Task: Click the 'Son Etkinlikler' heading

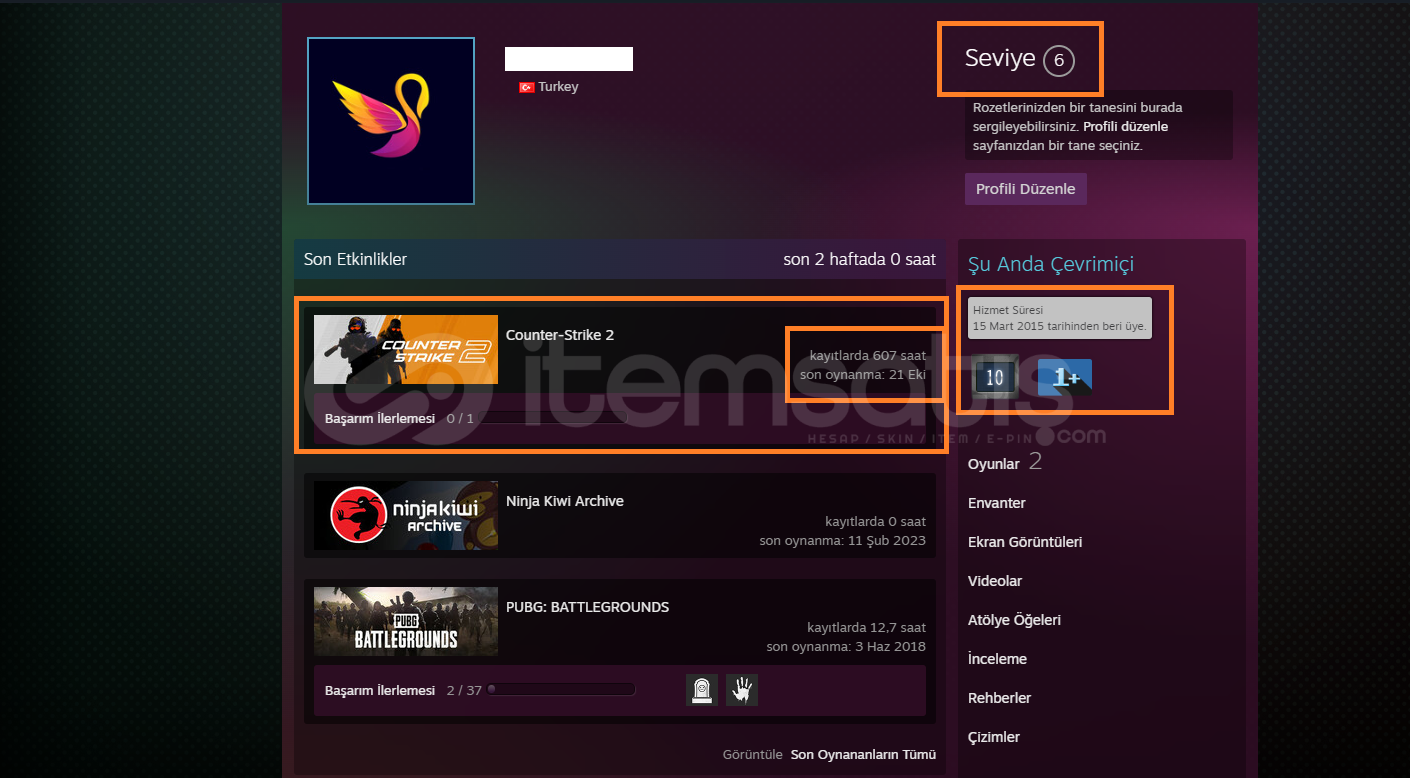Action: [355, 259]
